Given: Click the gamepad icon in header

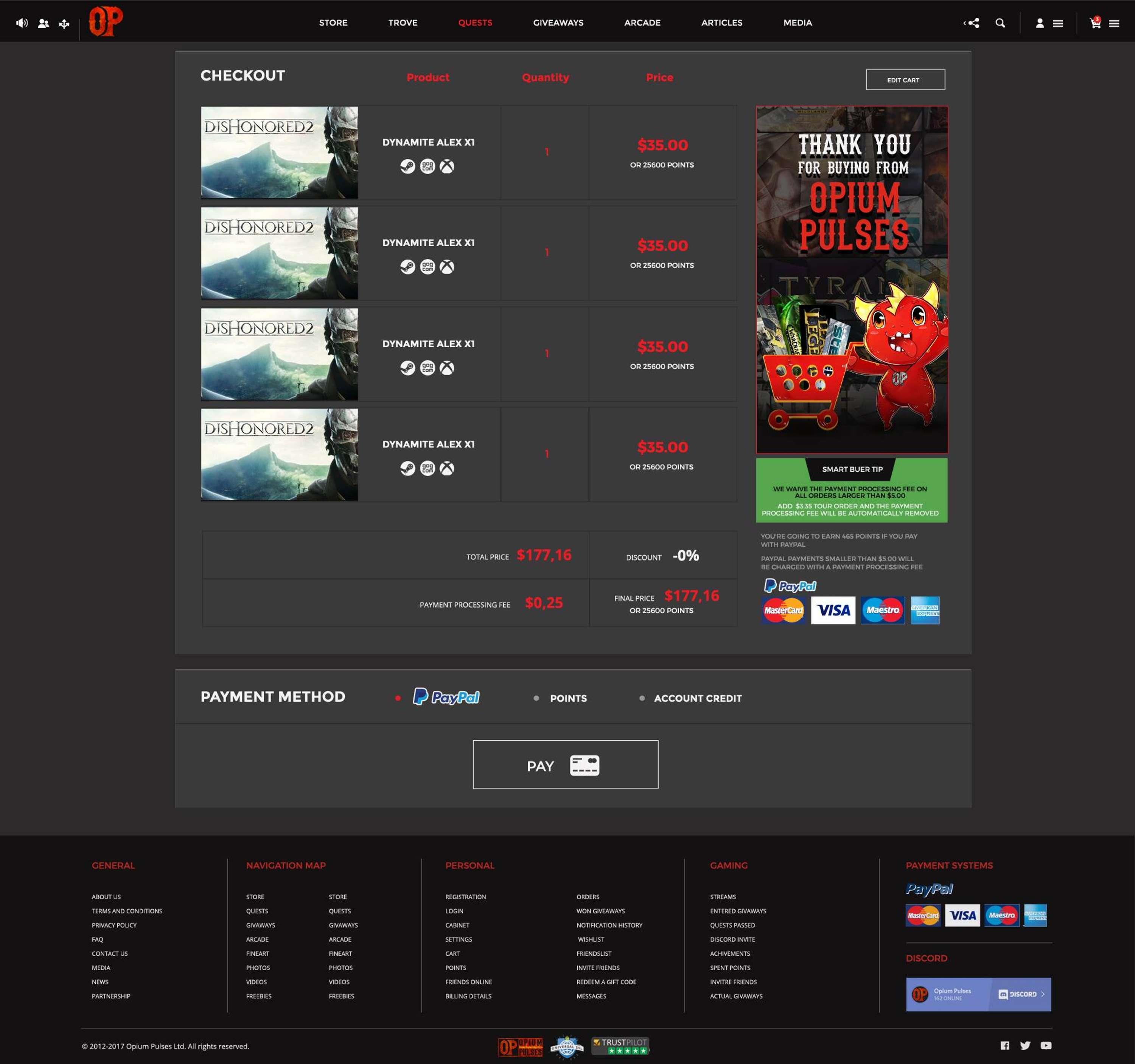Looking at the screenshot, I should pyautogui.click(x=64, y=23).
